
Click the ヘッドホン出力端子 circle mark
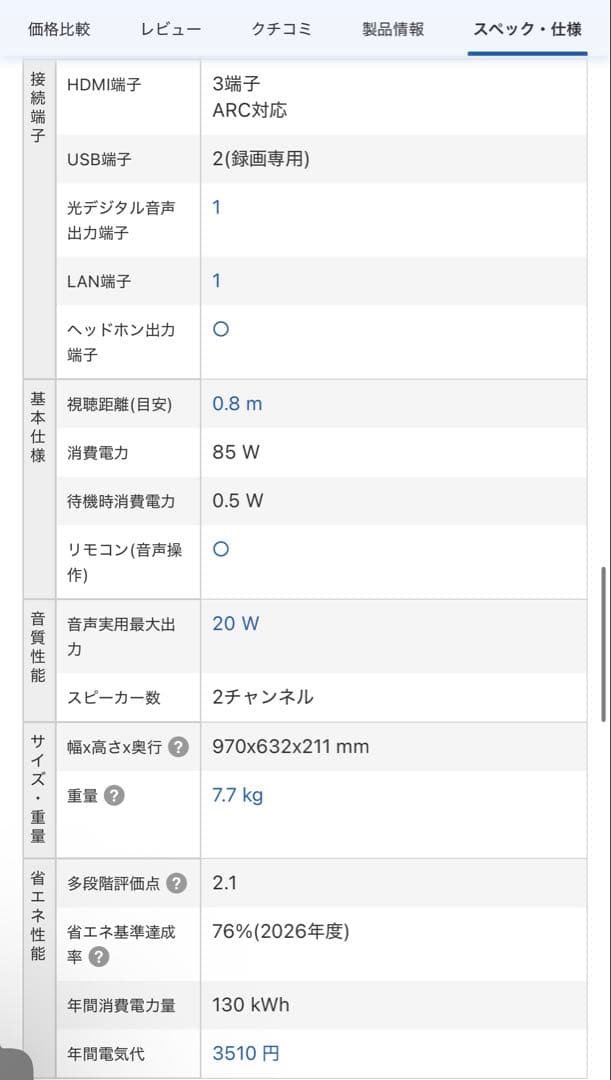(221, 329)
